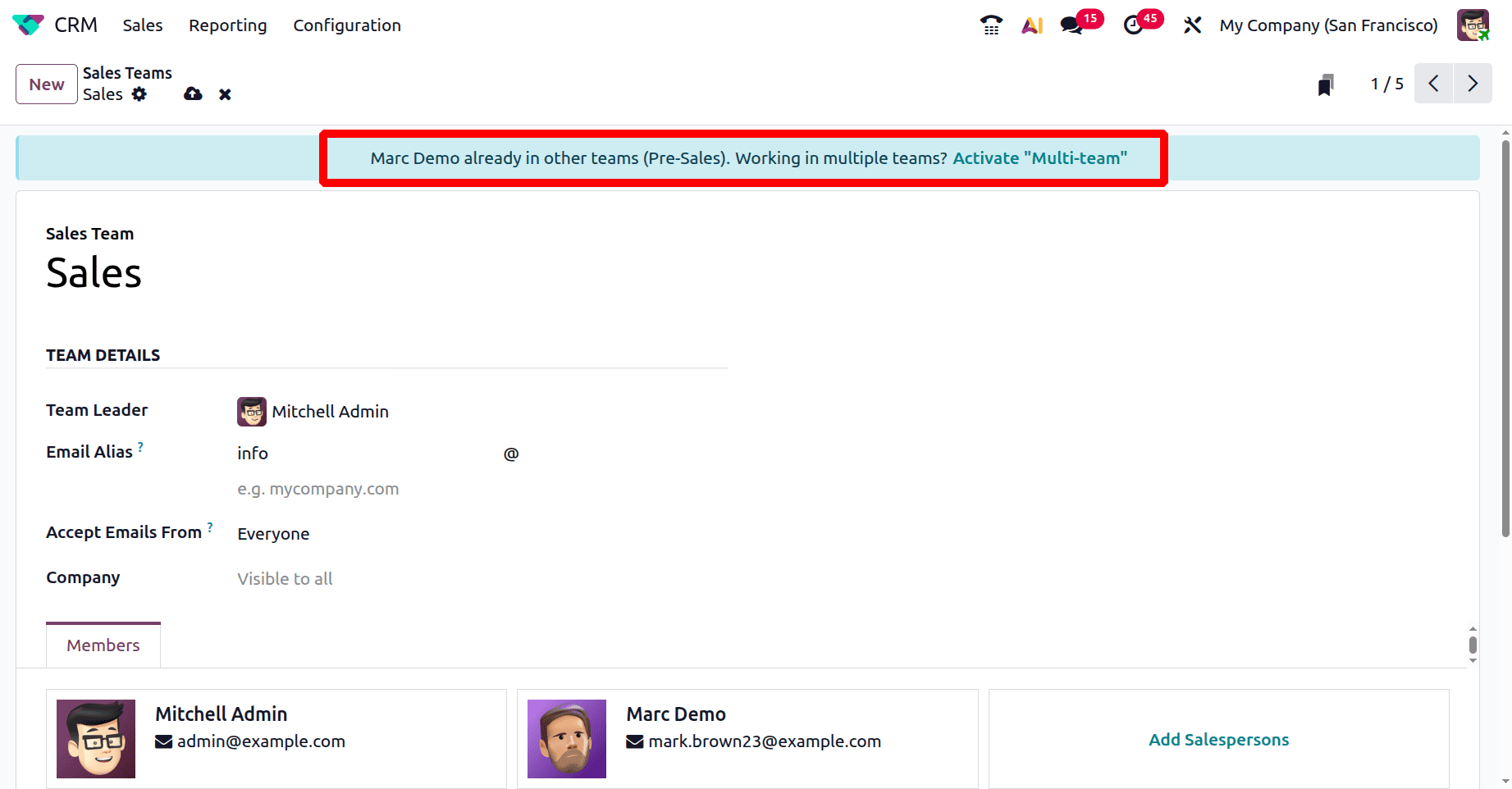
Task: Open the Reporting menu
Action: [x=227, y=25]
